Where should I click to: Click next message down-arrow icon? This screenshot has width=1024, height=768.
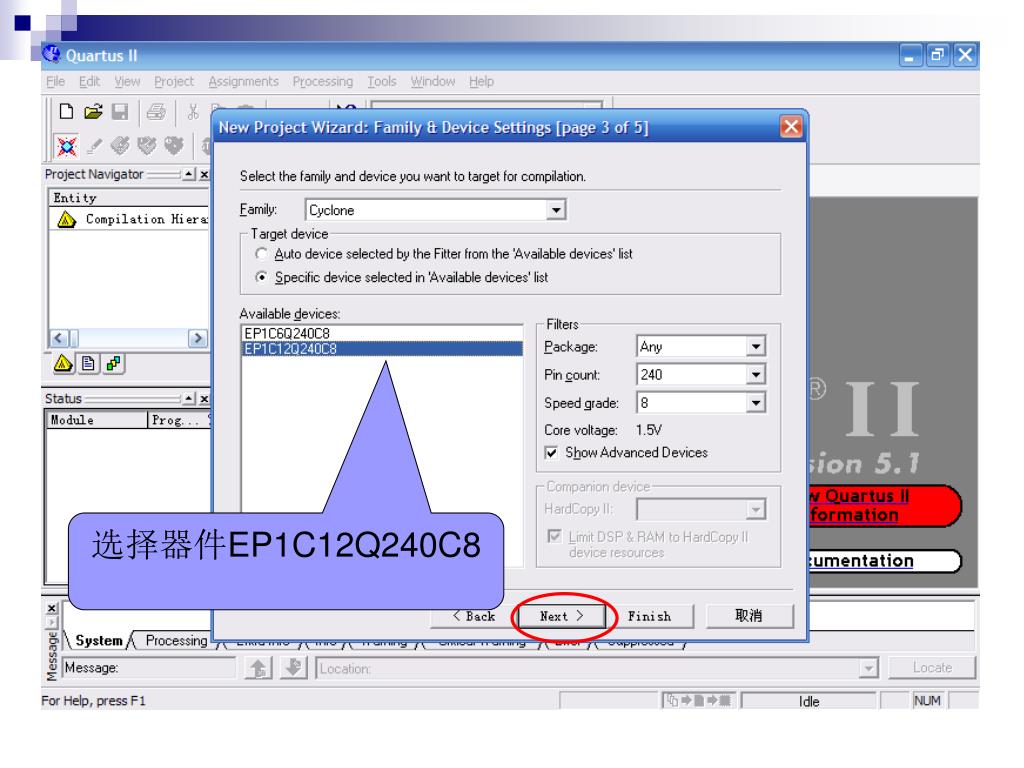pyautogui.click(x=294, y=667)
